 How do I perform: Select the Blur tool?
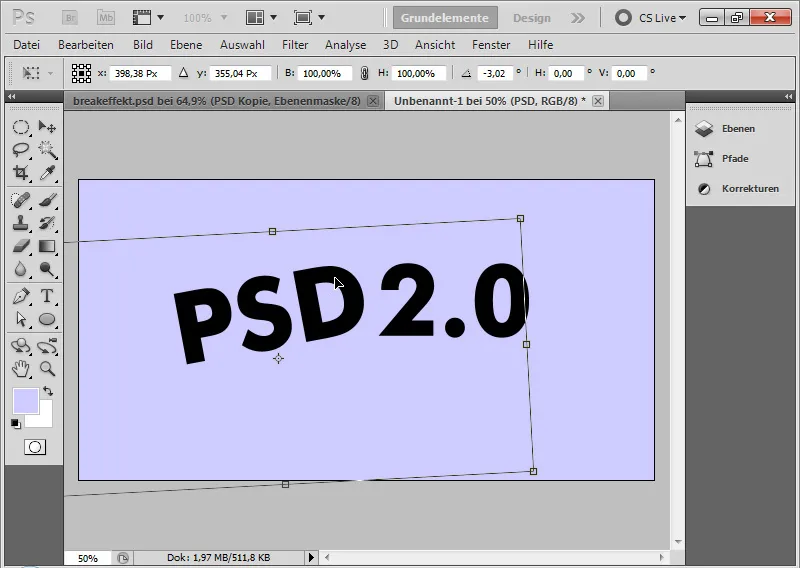[20, 269]
